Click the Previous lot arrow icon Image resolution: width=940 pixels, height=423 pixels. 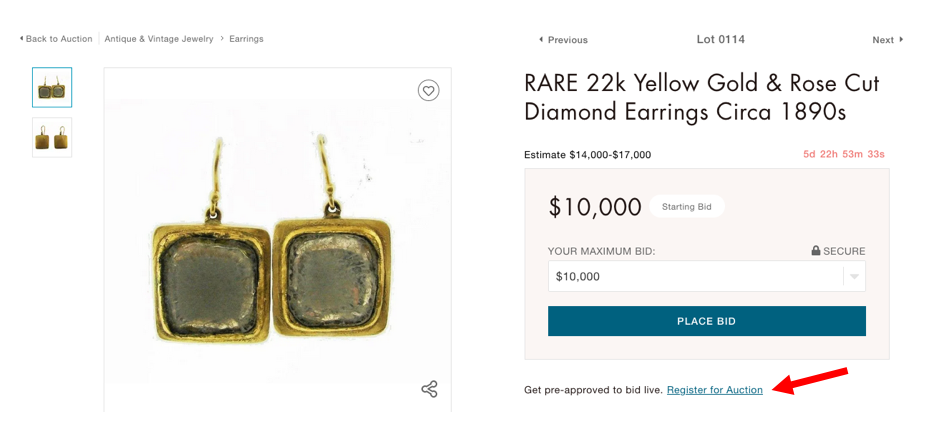coord(541,40)
